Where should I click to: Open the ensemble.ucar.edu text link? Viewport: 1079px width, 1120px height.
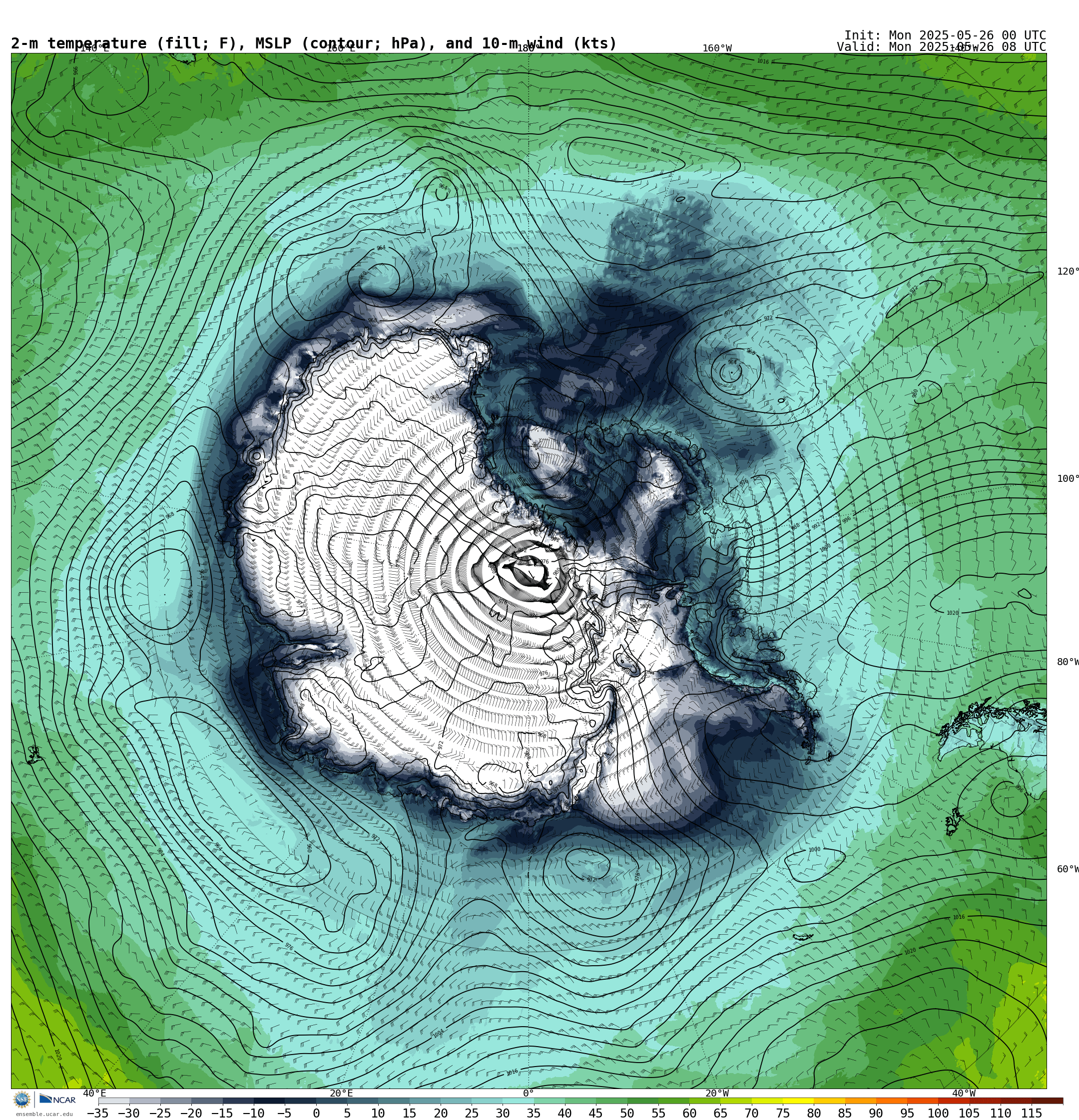tap(44, 1115)
